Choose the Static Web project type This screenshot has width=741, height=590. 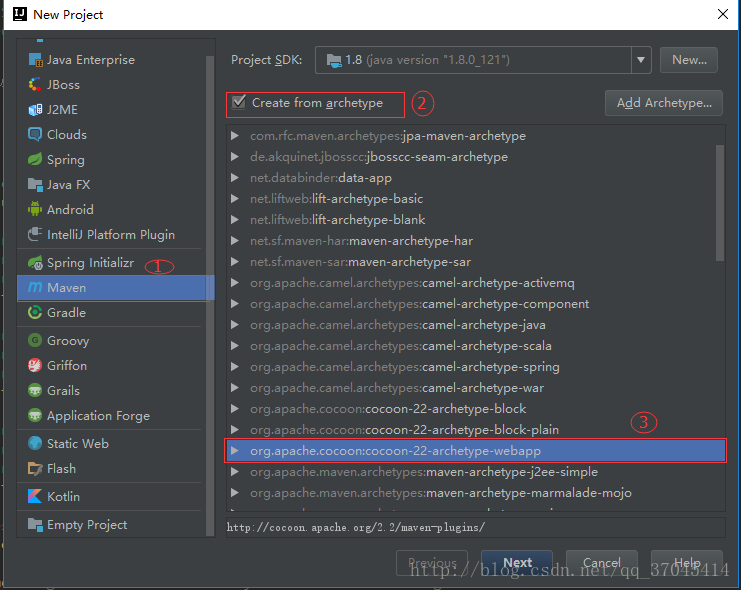coord(112,443)
